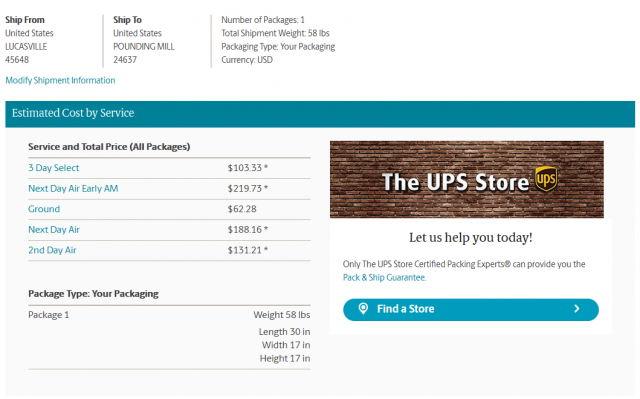This screenshot has width=640, height=399.
Task: Click the $219.73 Next Day Air Early AM price
Action: (245, 188)
